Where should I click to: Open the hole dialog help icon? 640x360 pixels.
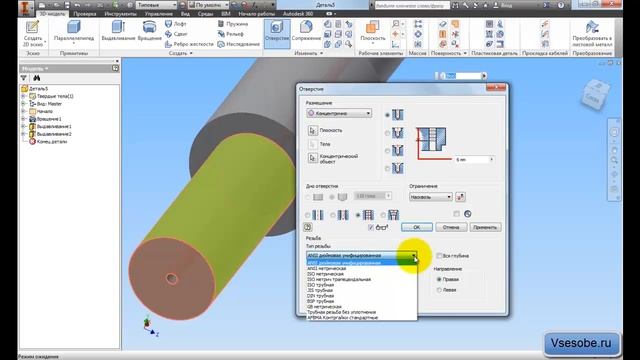coord(308,227)
